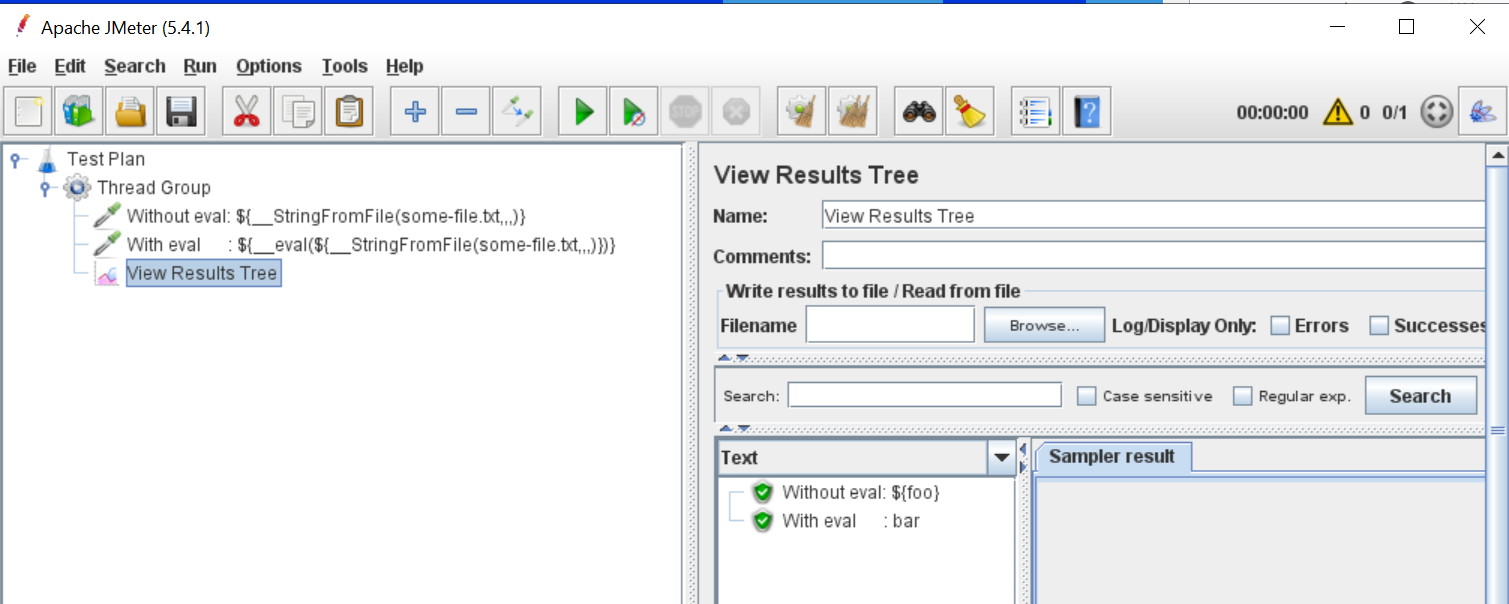This screenshot has width=1509, height=604.
Task: Click into the Name input field
Action: (1153, 216)
